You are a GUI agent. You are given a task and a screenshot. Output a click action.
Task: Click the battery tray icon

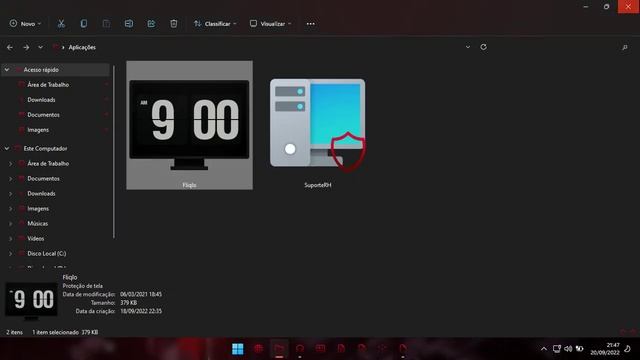click(x=579, y=349)
